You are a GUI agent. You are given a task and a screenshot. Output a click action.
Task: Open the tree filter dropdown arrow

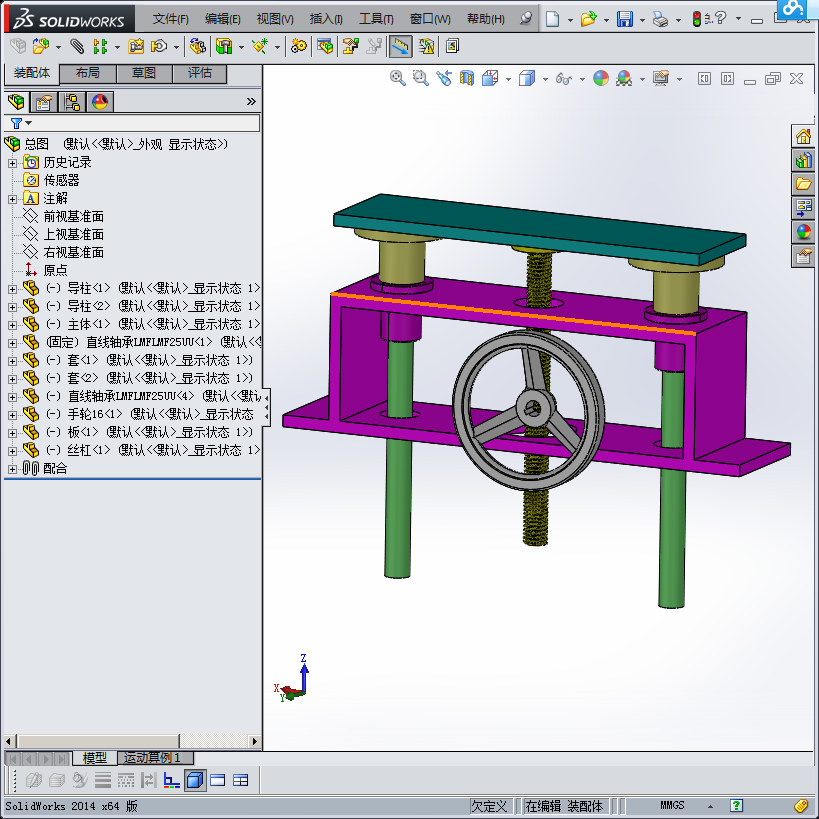coord(29,123)
